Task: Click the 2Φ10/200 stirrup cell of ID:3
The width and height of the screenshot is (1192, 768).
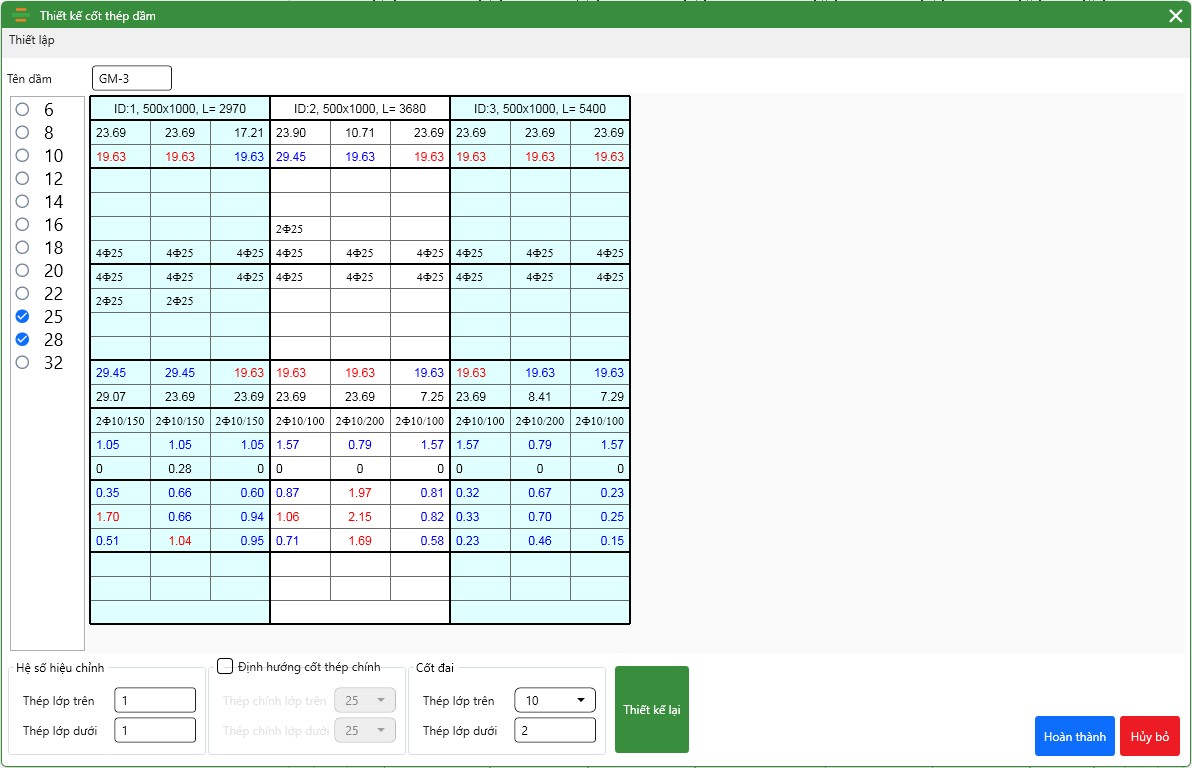Action: 540,421
